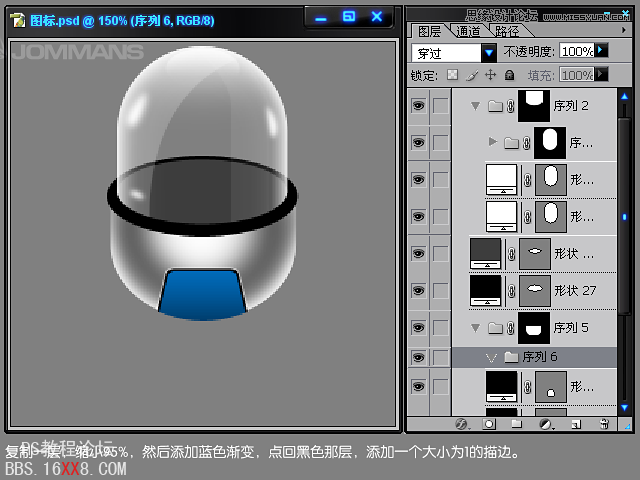Toggle visibility of the 形状 27 layer
Screen dimensions: 640x480
(x=418, y=291)
